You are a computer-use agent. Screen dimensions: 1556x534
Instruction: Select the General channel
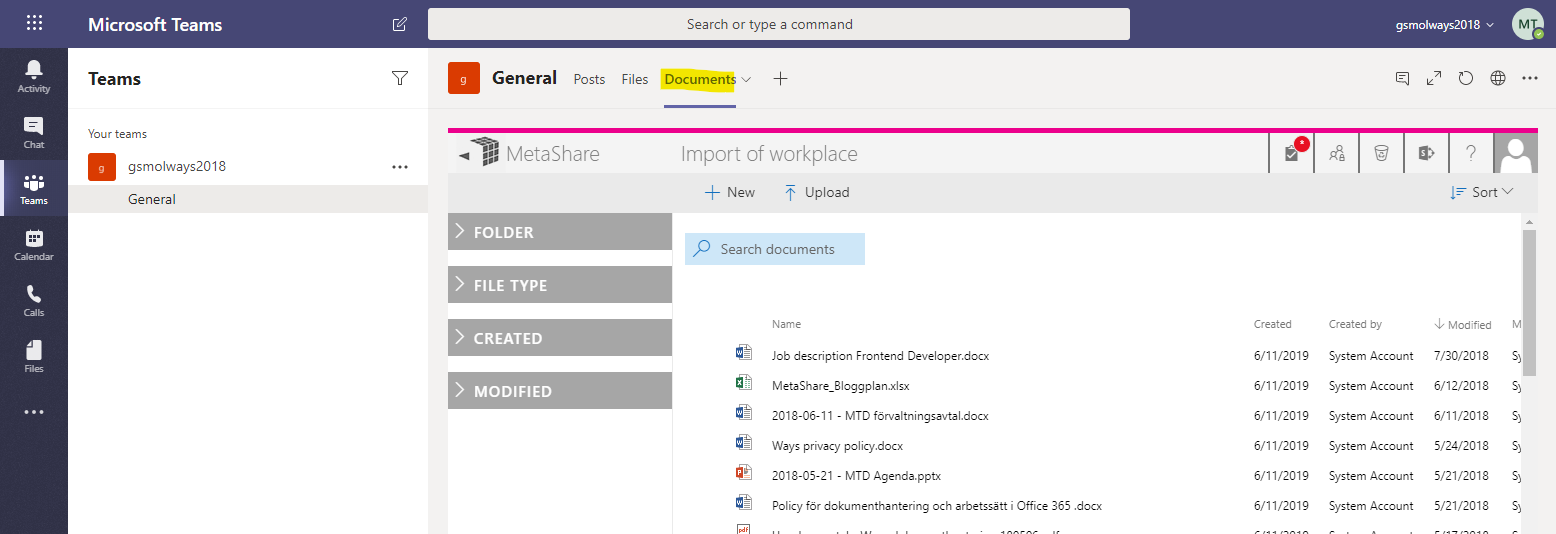[x=248, y=199]
